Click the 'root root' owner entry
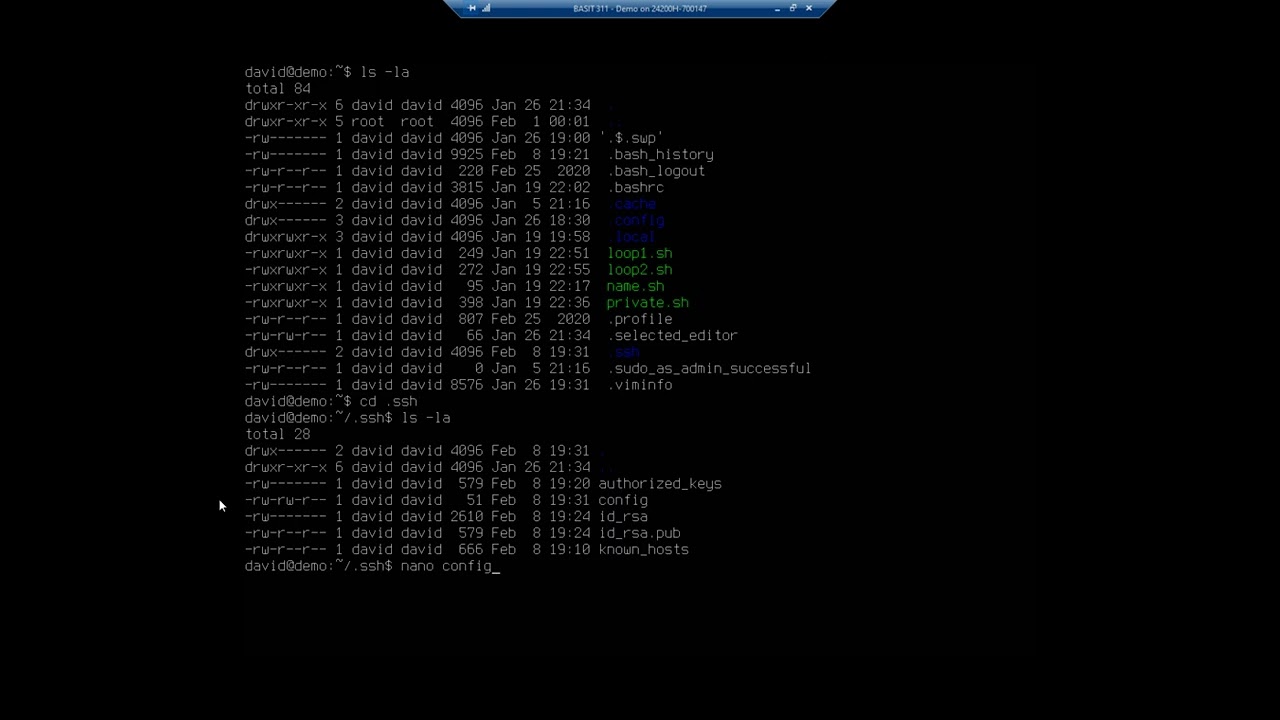The height and width of the screenshot is (720, 1280). [392, 121]
